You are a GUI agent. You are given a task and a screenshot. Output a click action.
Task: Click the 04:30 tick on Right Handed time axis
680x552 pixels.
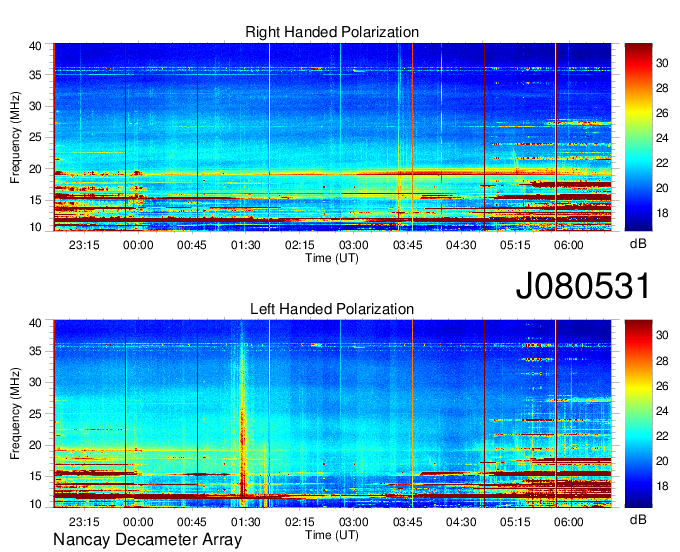(x=461, y=245)
